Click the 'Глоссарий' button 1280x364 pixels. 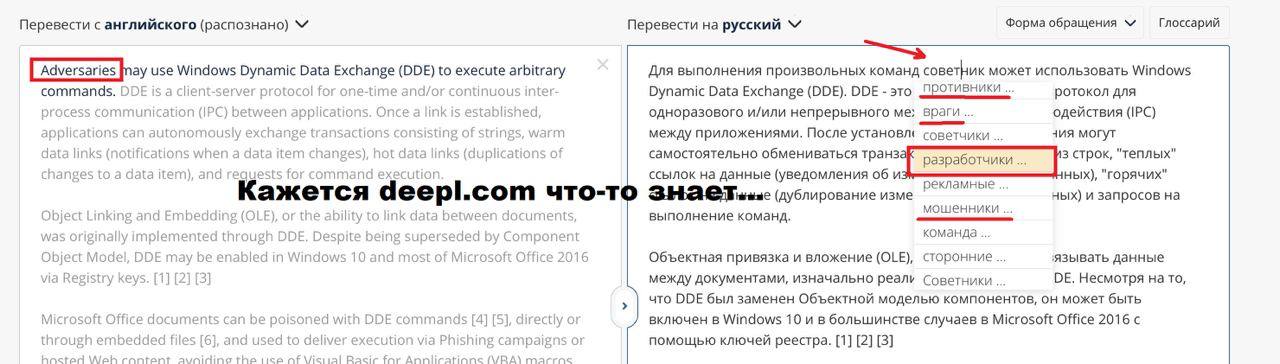1189,22
